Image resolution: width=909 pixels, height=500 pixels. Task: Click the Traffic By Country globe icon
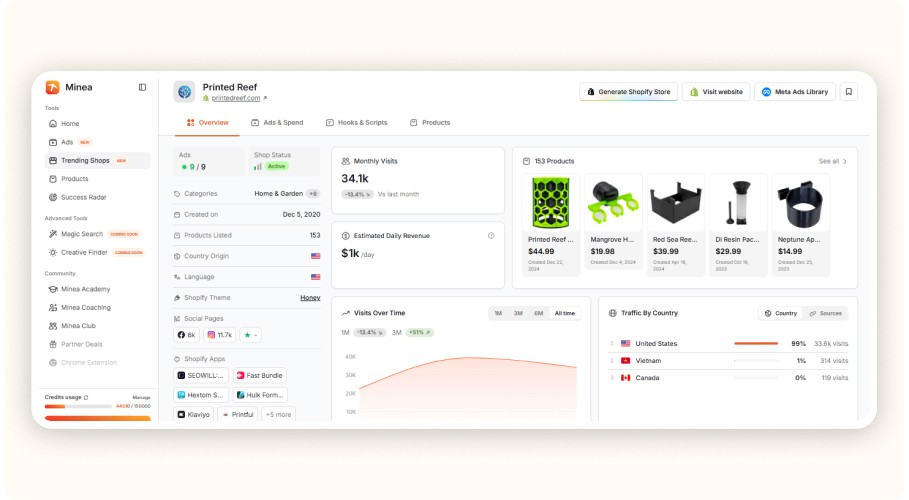[613, 313]
